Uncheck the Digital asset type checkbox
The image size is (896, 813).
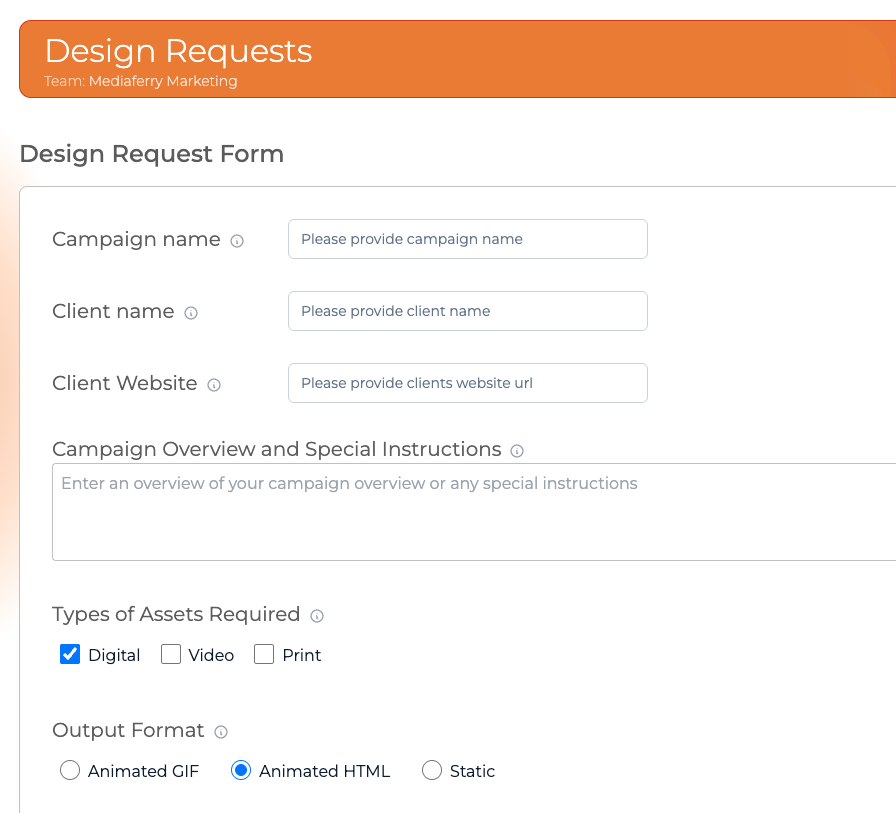(70, 655)
